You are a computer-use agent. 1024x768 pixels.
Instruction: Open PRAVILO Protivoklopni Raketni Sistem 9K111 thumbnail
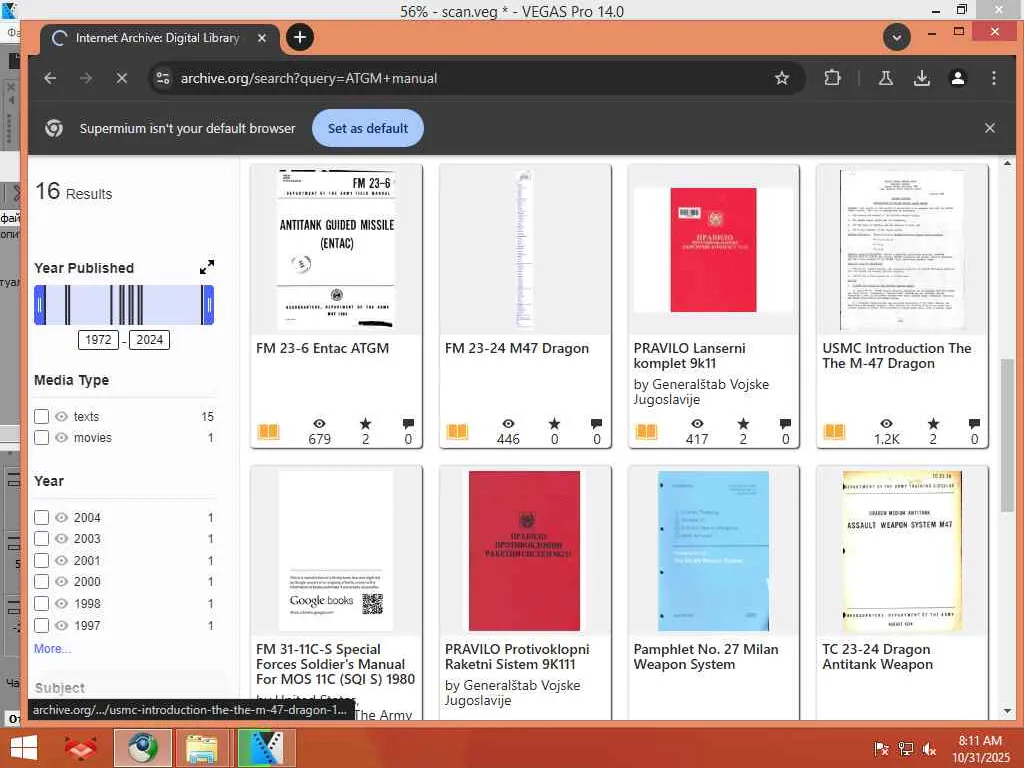click(x=524, y=551)
